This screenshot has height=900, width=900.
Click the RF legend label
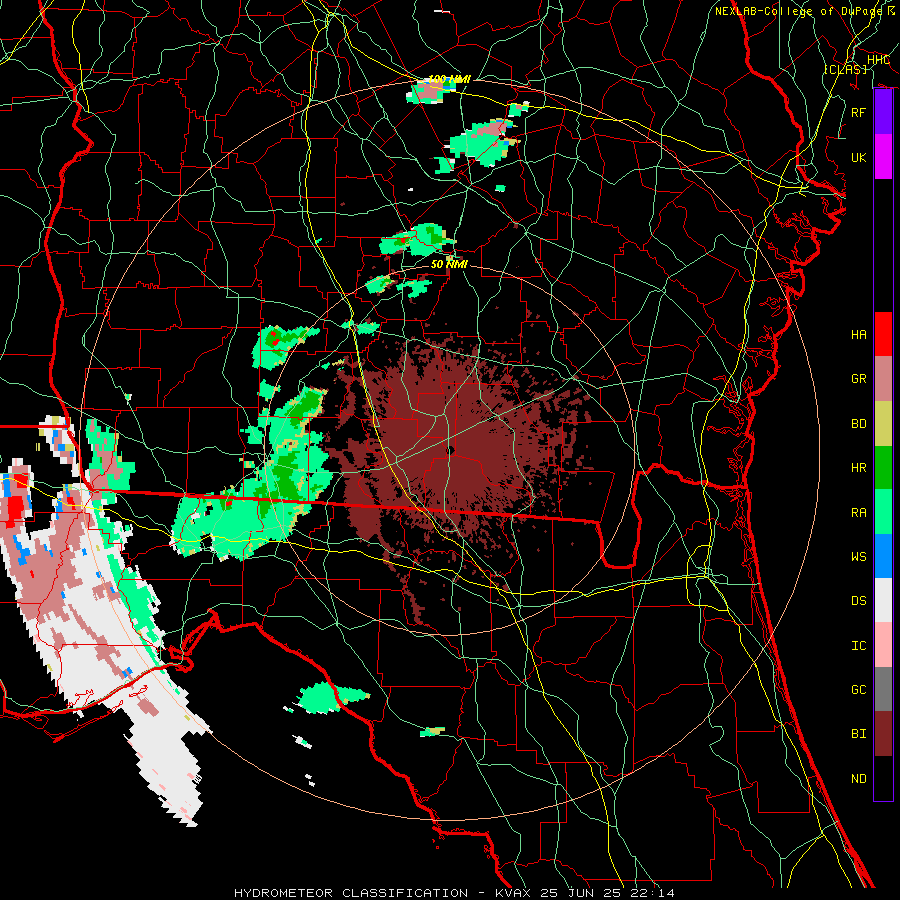click(x=858, y=112)
